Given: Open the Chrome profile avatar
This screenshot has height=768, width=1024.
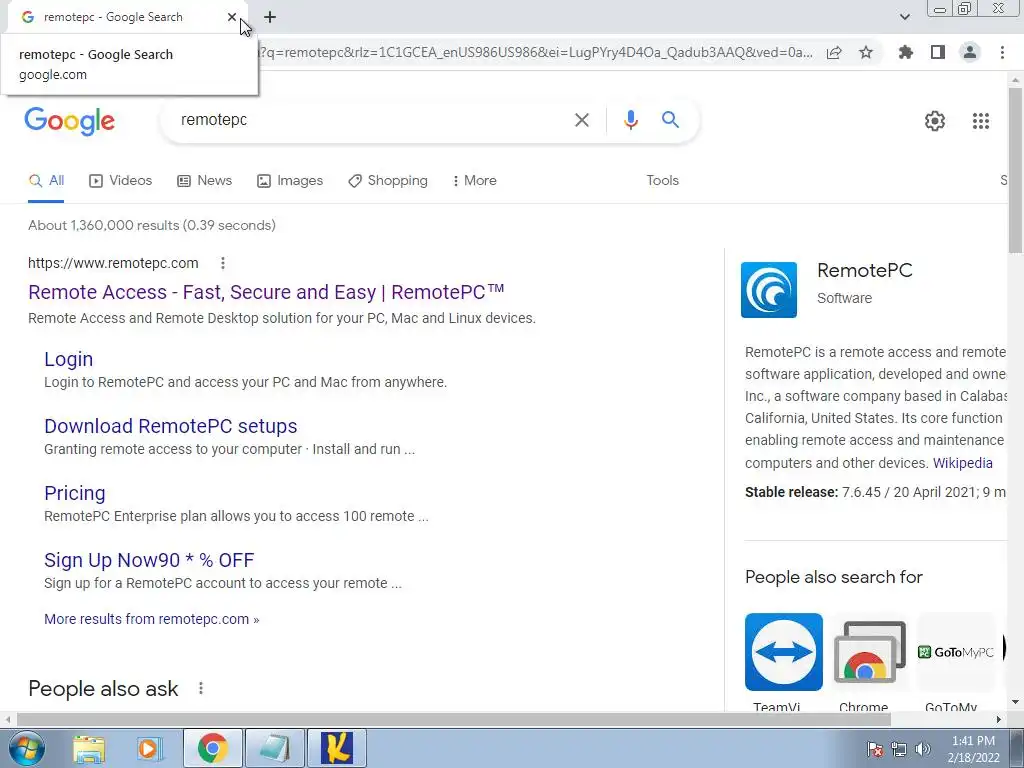Looking at the screenshot, I should (970, 52).
